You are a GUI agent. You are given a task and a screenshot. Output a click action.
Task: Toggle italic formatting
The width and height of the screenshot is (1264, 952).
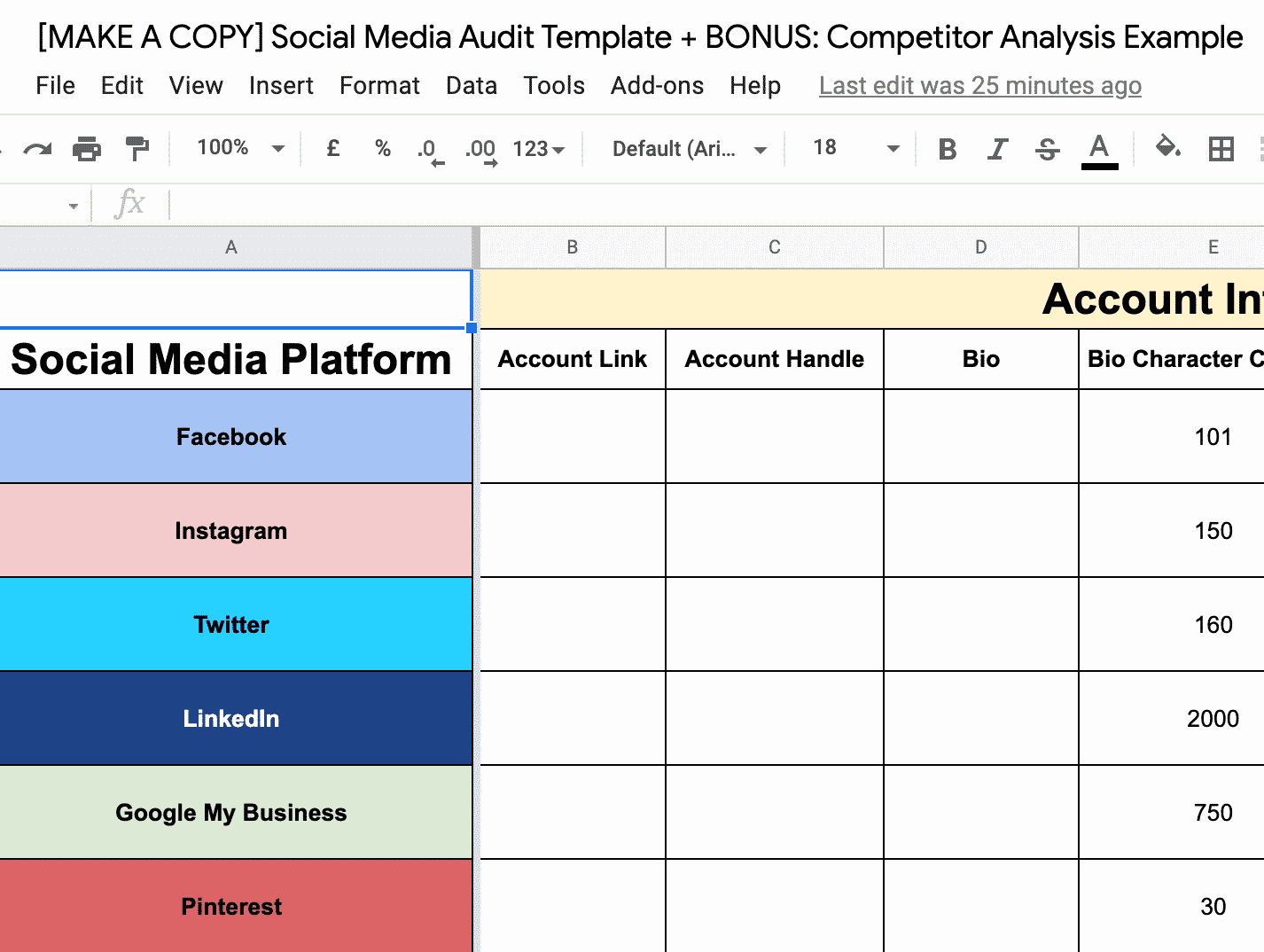pos(997,148)
